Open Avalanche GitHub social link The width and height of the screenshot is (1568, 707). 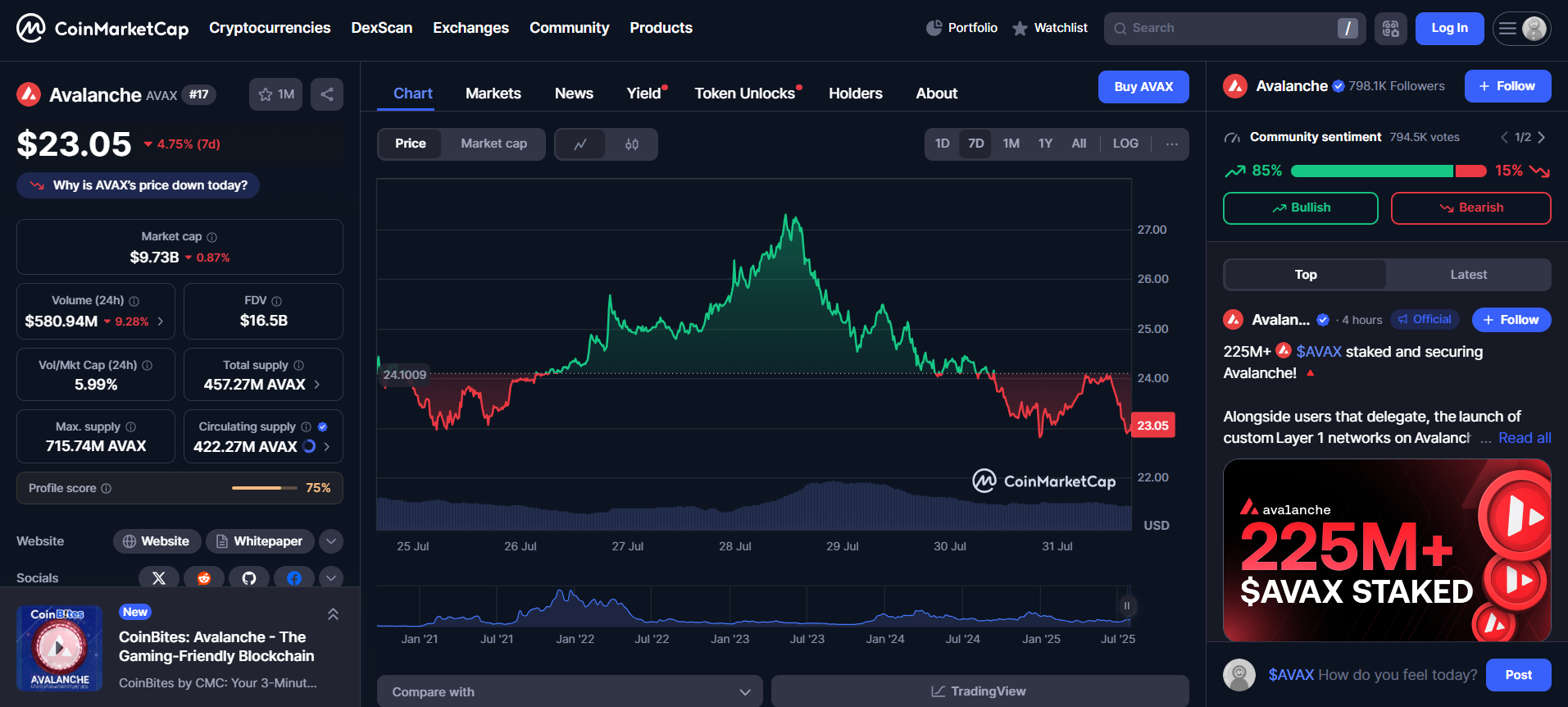point(249,577)
